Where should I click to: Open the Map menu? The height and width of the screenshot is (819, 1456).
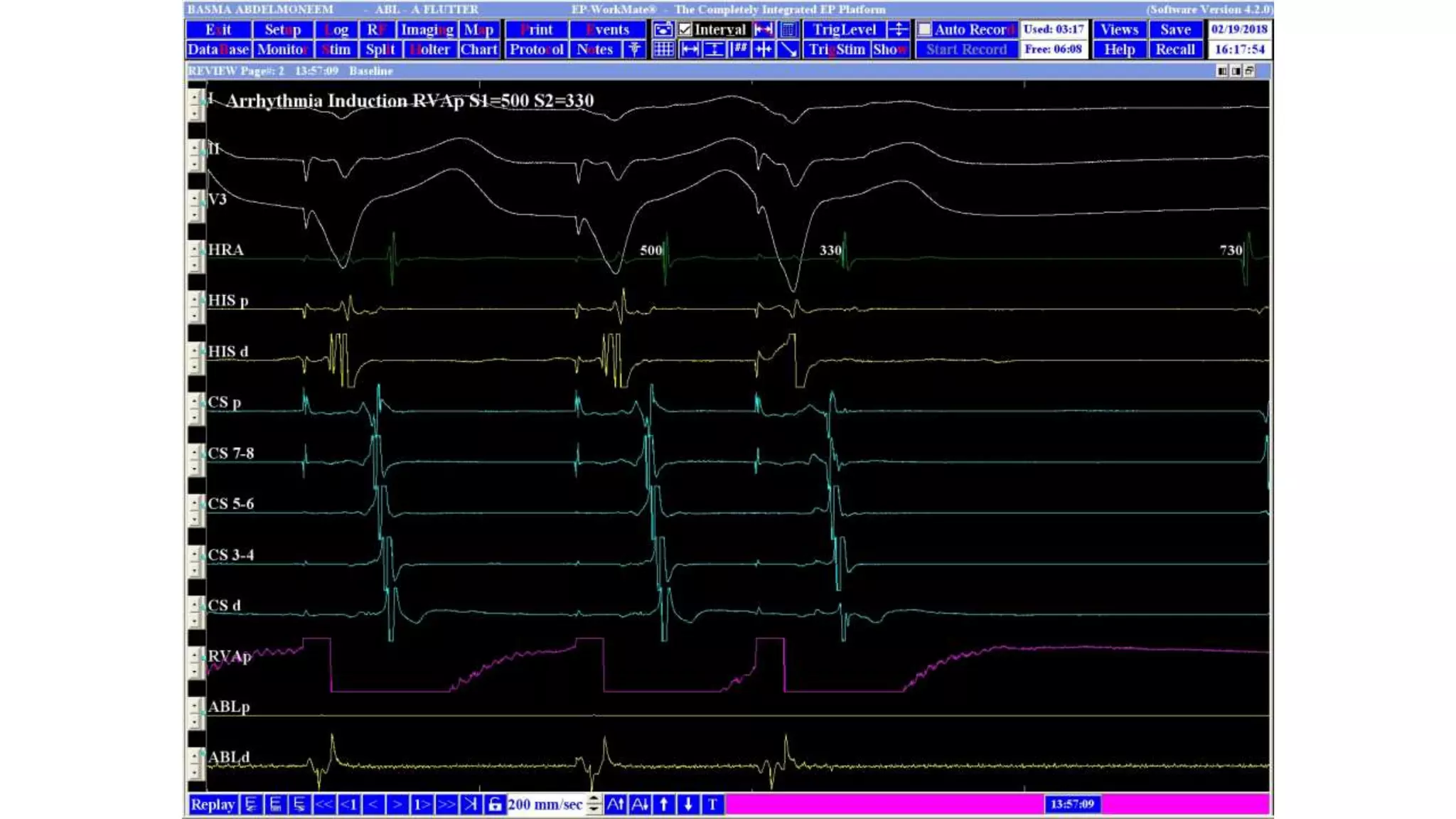[478, 30]
